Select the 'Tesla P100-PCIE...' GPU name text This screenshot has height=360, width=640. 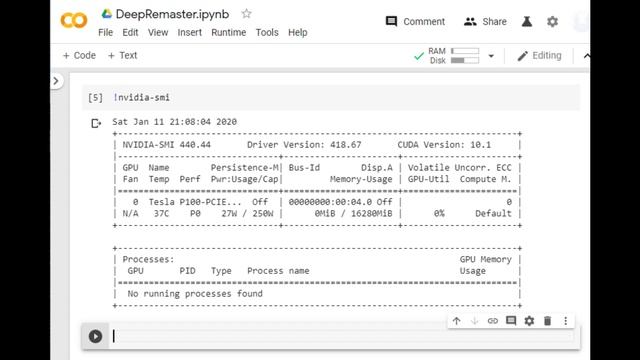(x=195, y=202)
